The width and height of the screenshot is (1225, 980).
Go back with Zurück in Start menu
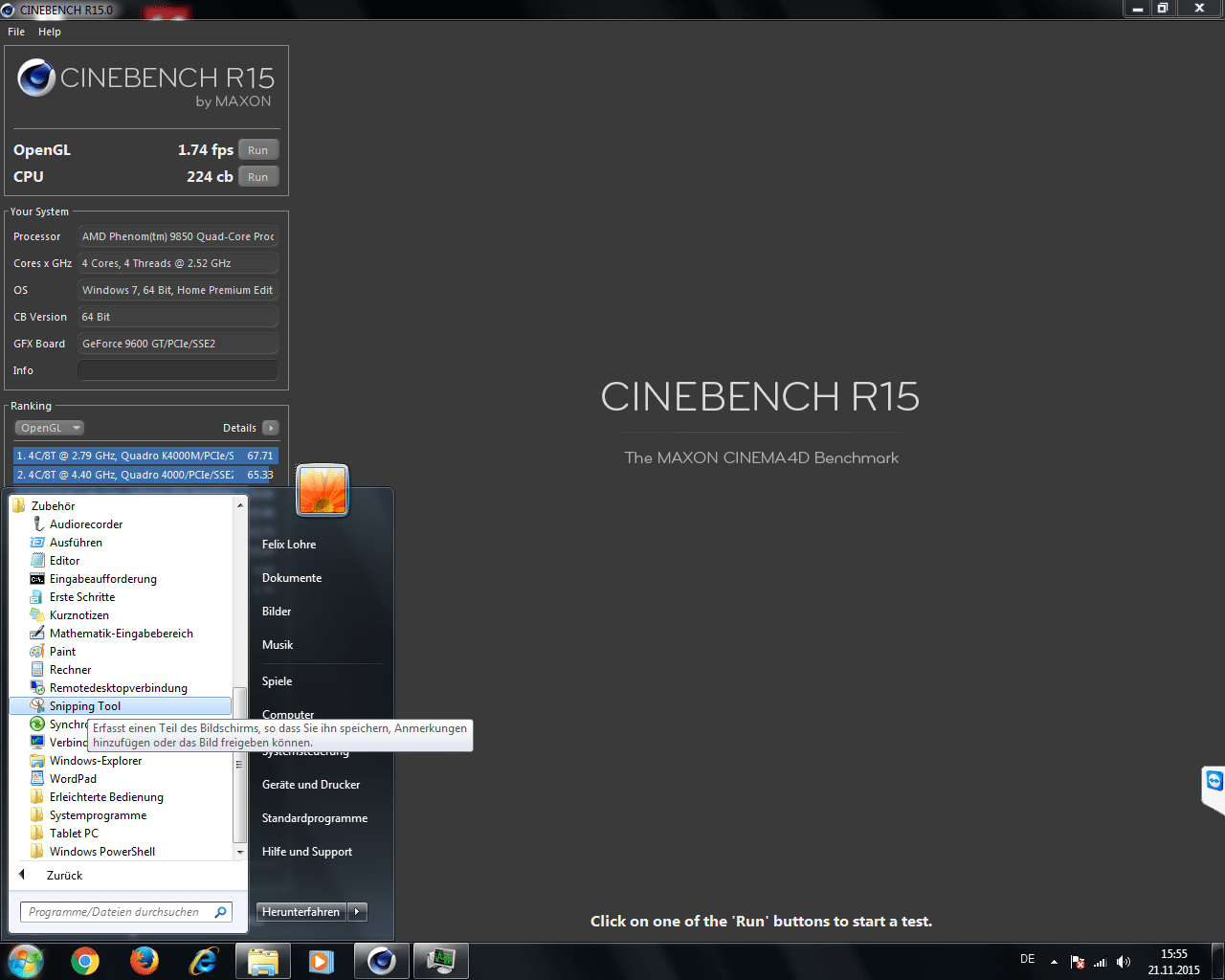click(x=64, y=876)
